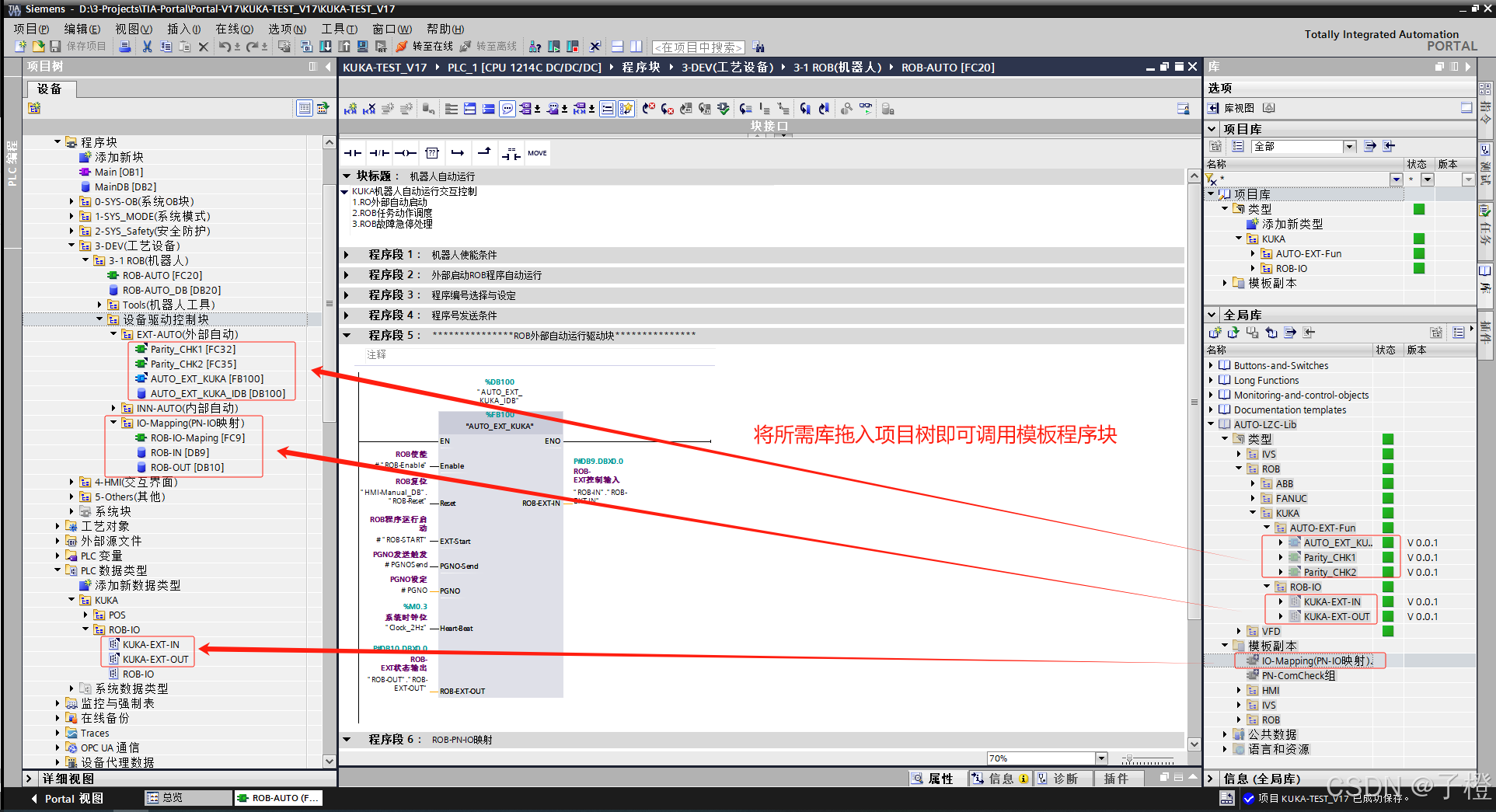Click the Stop CPU icon

(573, 47)
